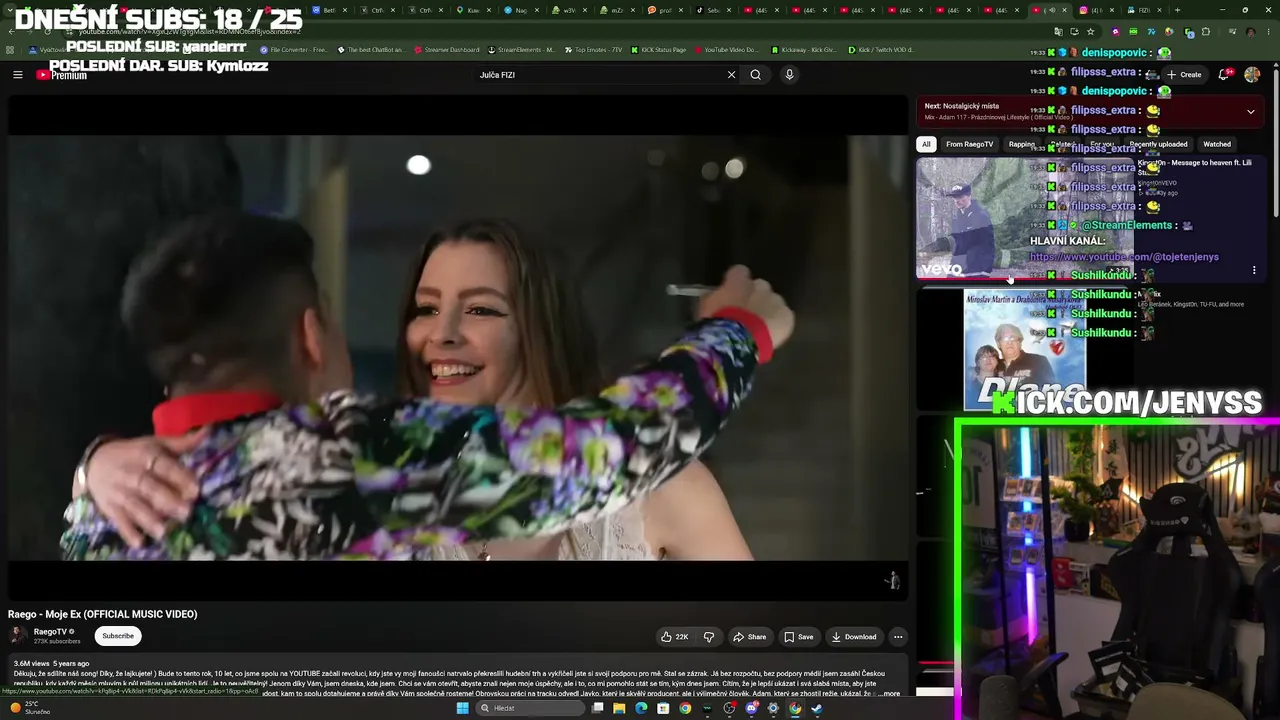Open the YouTube account avatar menu

click(x=1252, y=74)
